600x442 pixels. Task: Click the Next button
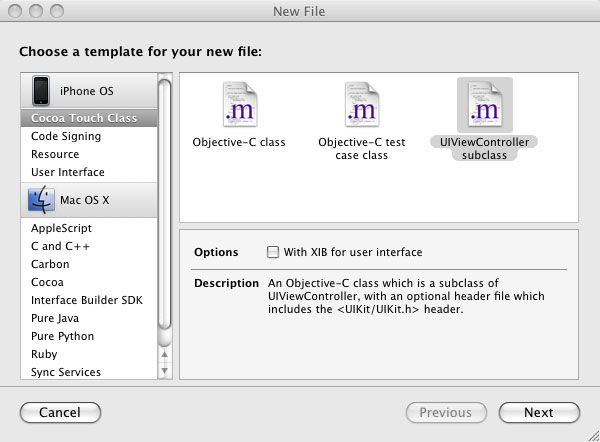coord(539,413)
